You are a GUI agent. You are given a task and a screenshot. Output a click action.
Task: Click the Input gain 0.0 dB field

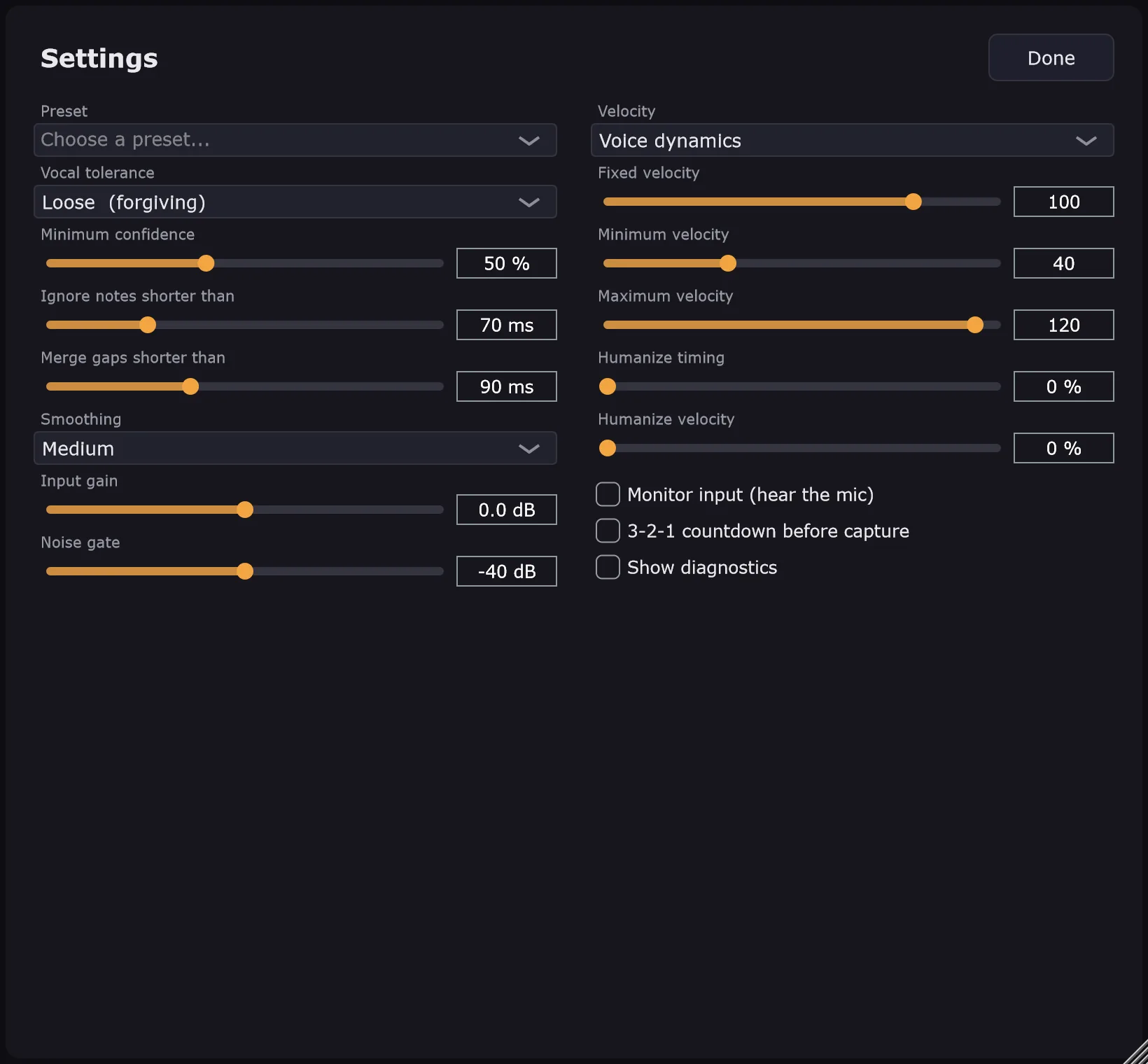tap(507, 510)
